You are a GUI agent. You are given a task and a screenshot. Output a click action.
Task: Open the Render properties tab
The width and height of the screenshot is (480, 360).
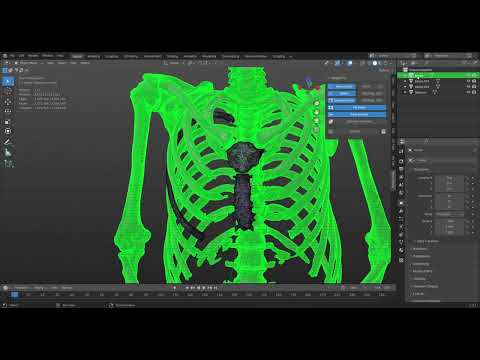click(x=401, y=161)
